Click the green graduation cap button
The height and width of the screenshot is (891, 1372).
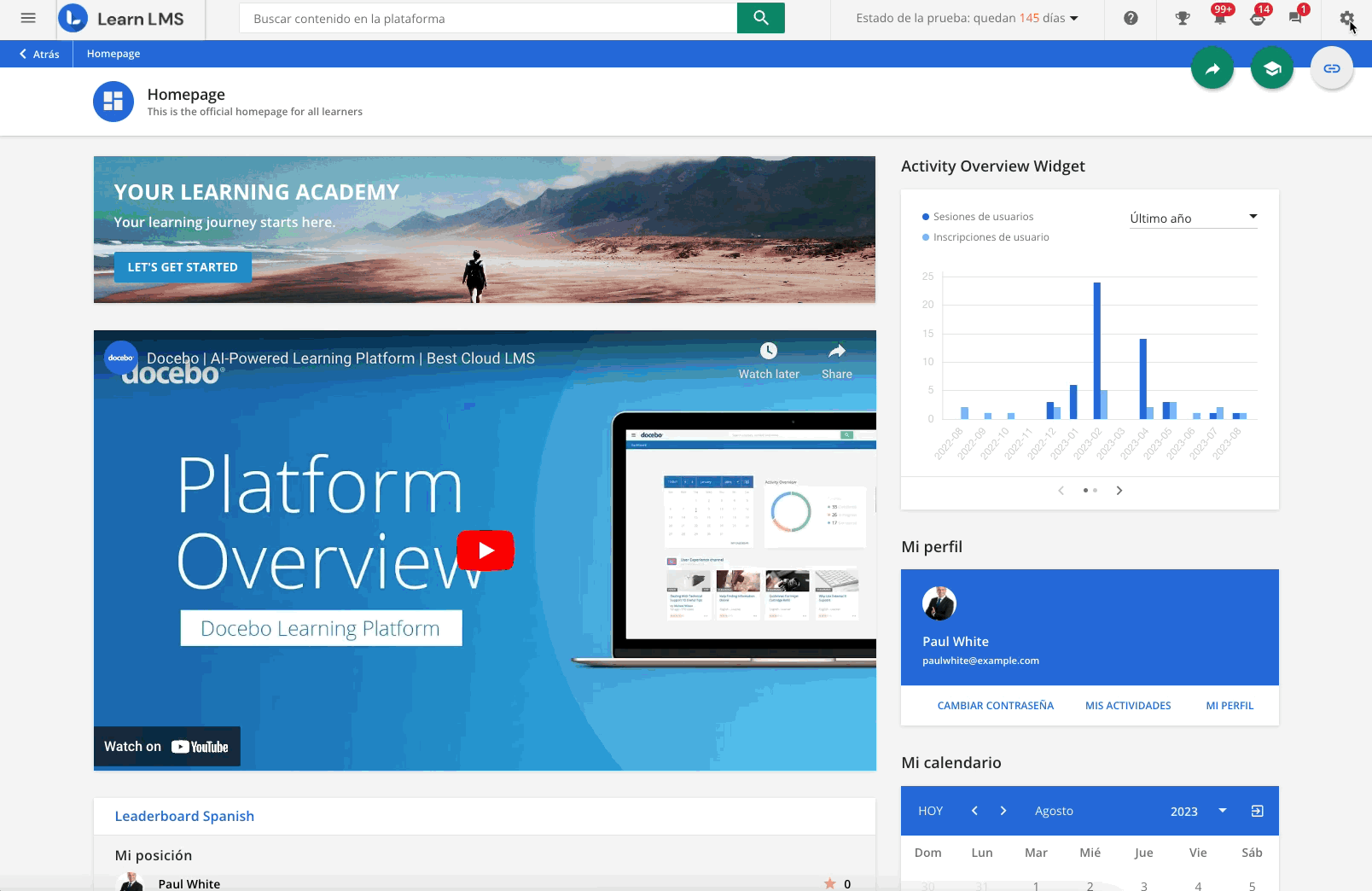pos(1272,69)
